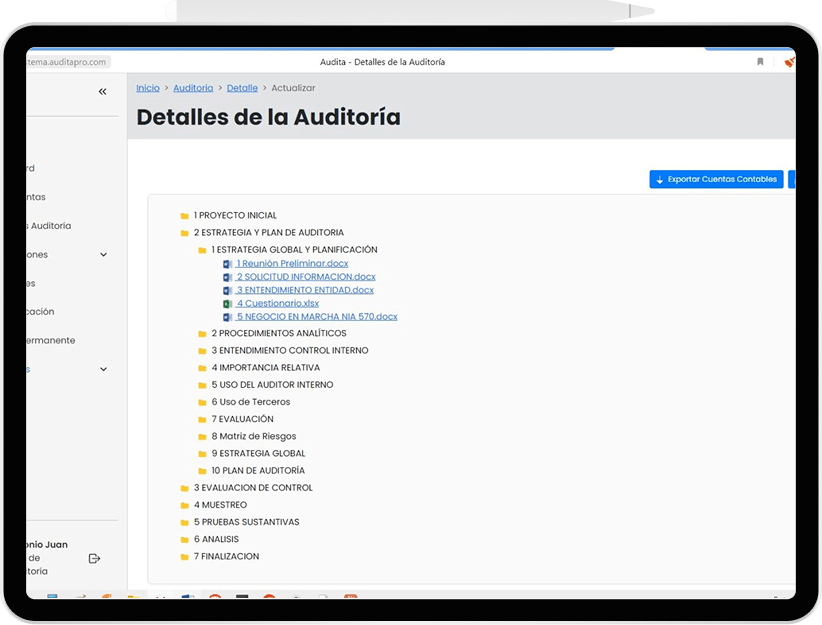The image size is (822, 625).
Task: Click the folder icon for 8 Matriz de Riesgos
Action: pos(202,437)
